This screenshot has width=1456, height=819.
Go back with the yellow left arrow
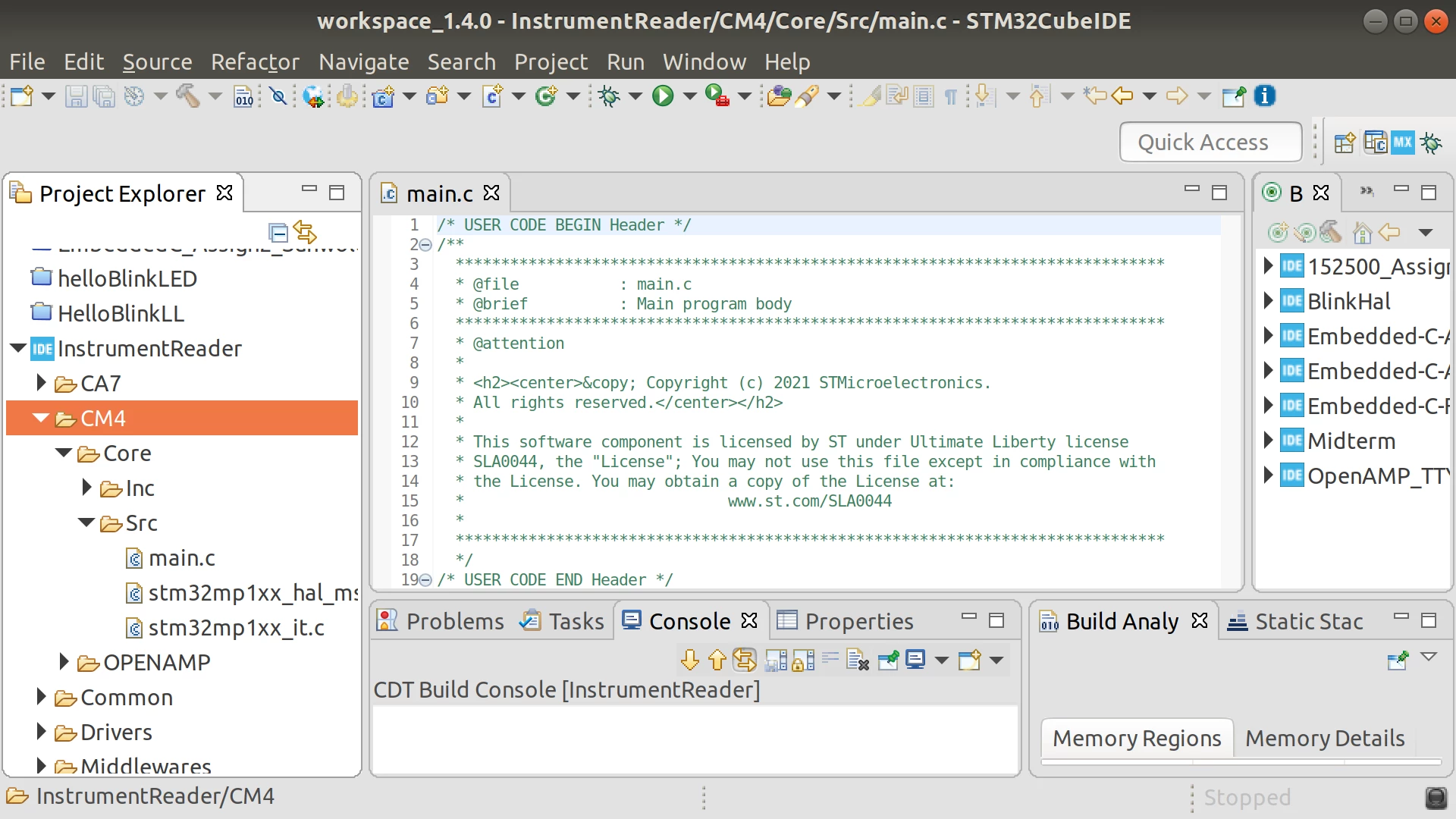(x=1122, y=96)
